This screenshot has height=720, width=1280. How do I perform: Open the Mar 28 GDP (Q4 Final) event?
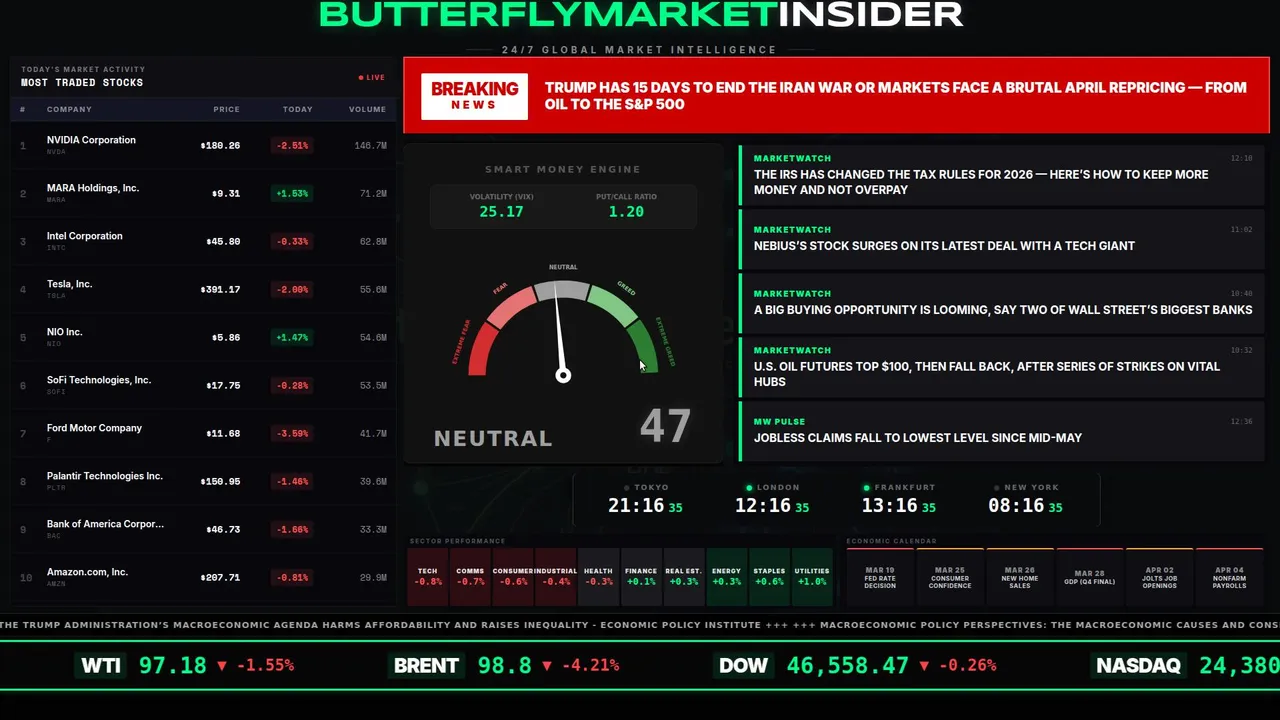(1090, 577)
